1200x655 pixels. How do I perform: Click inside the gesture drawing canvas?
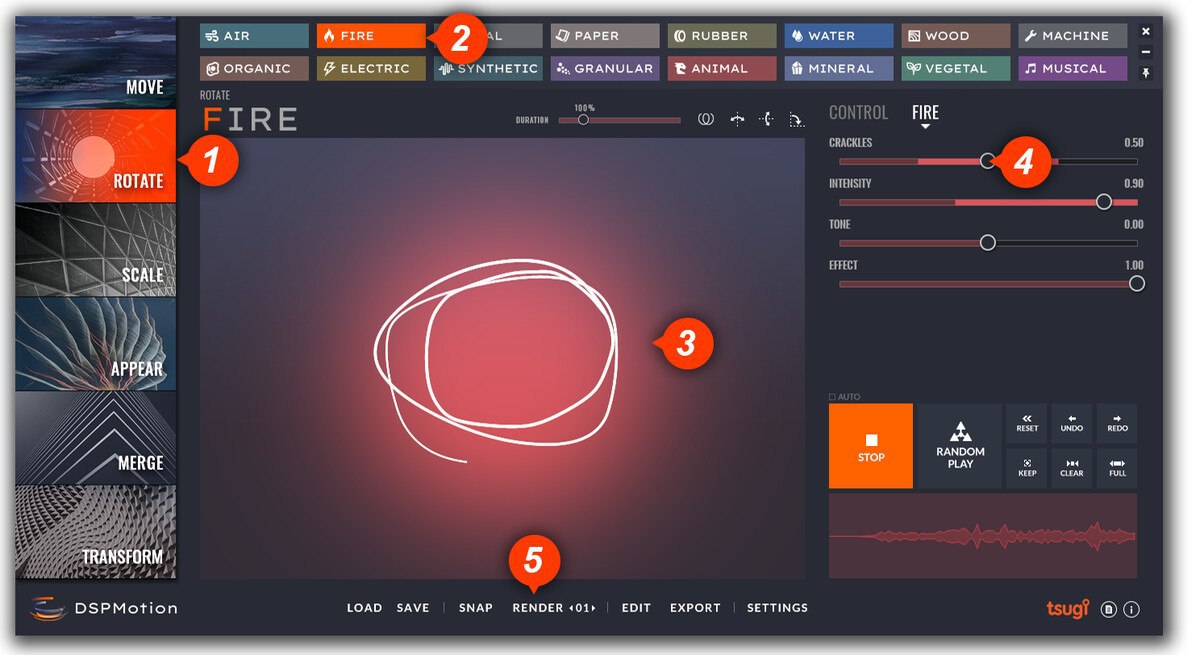tap(503, 358)
